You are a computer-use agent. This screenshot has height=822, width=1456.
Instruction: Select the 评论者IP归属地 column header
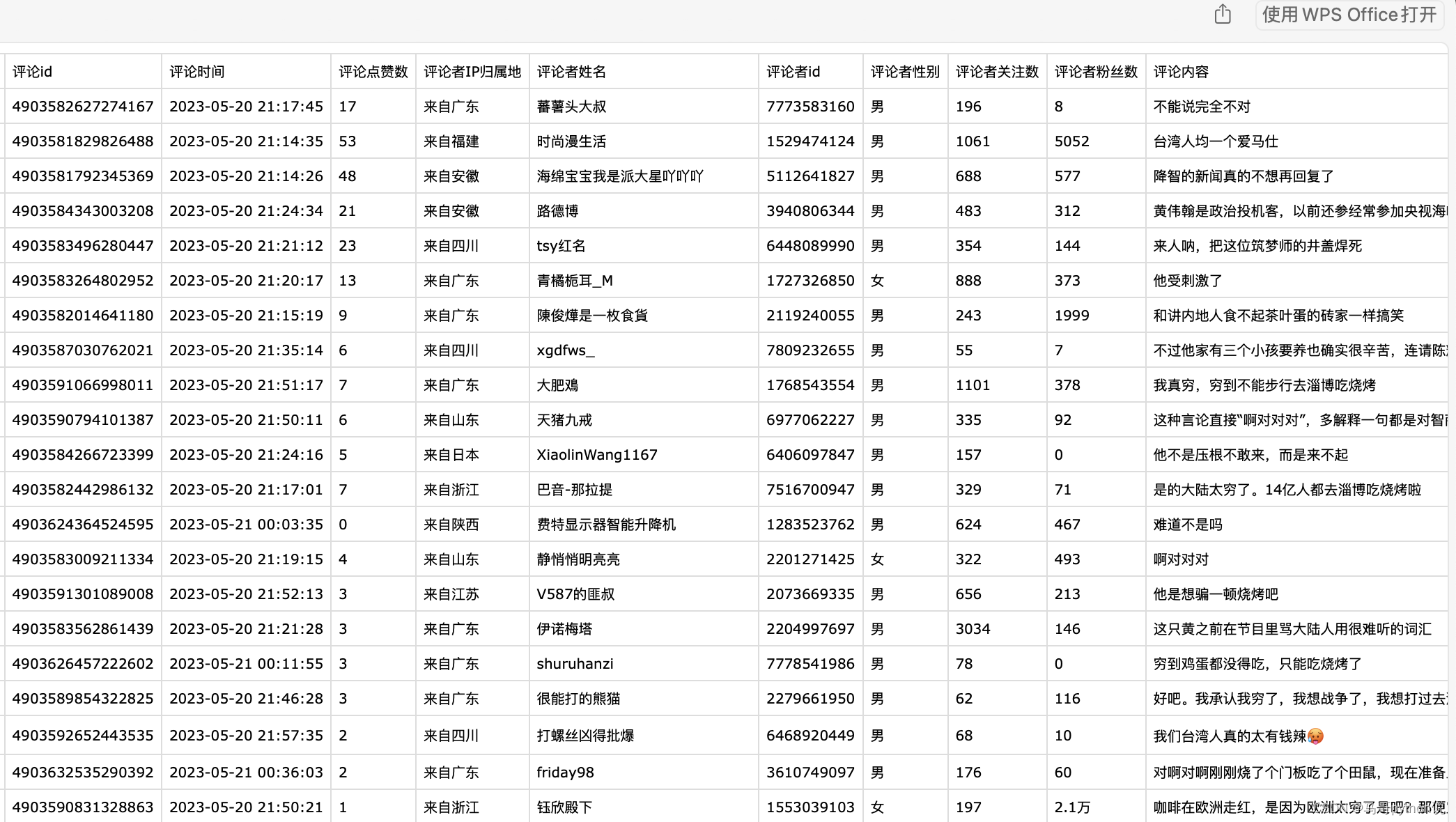click(472, 72)
